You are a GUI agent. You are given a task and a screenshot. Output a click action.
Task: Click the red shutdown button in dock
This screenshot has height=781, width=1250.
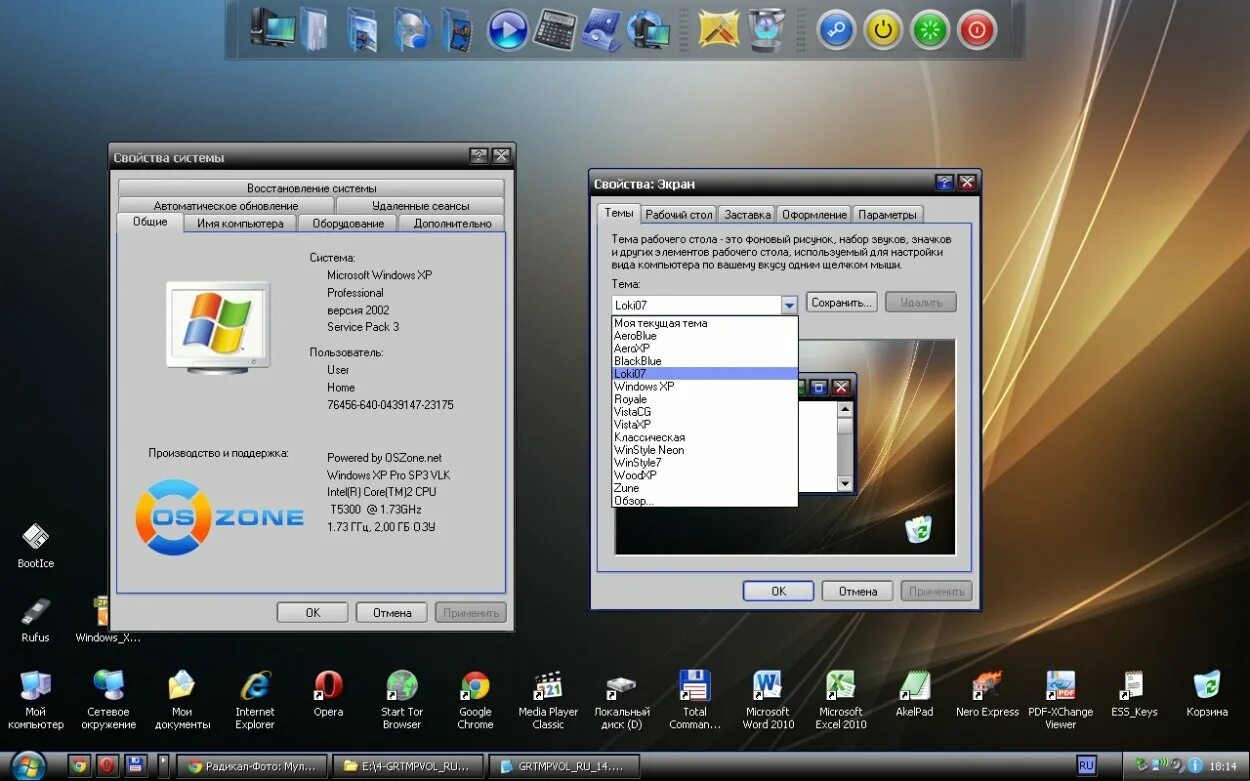[x=977, y=30]
